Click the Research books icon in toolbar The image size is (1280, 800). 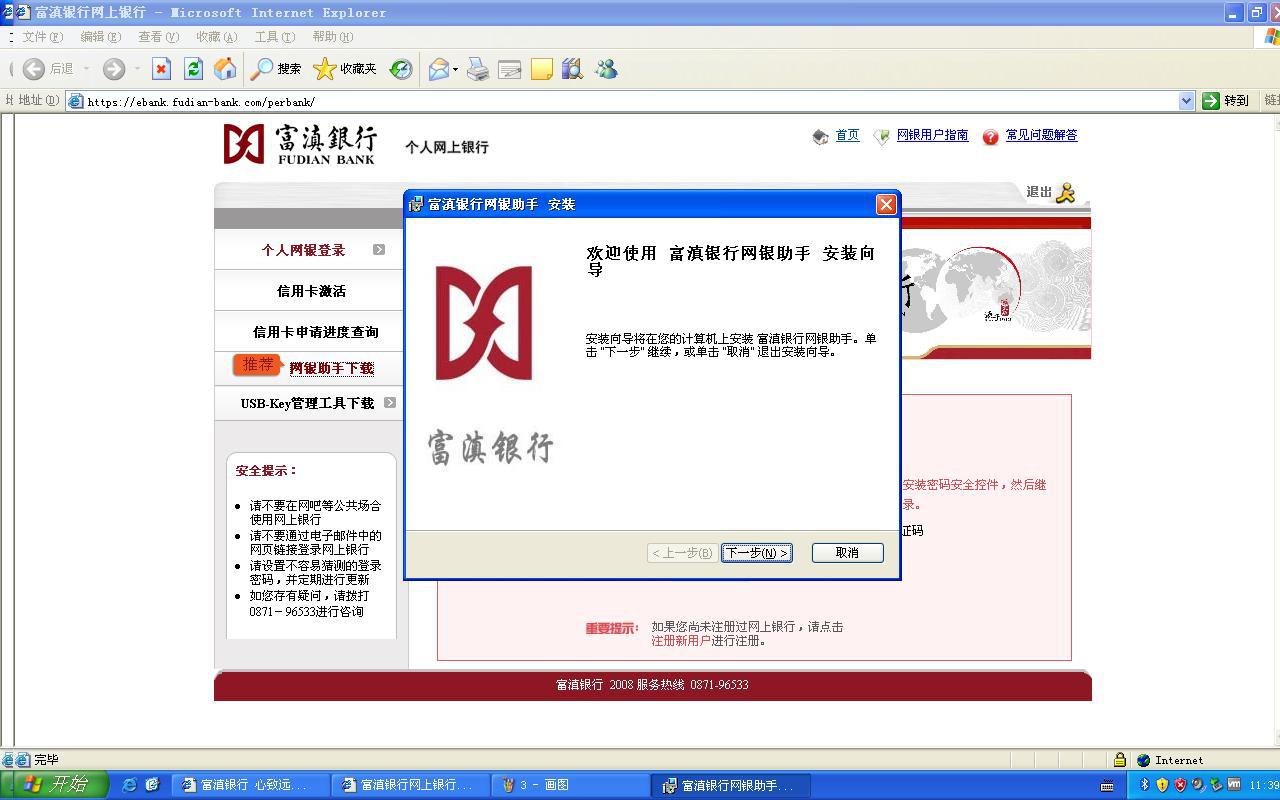[x=572, y=69]
